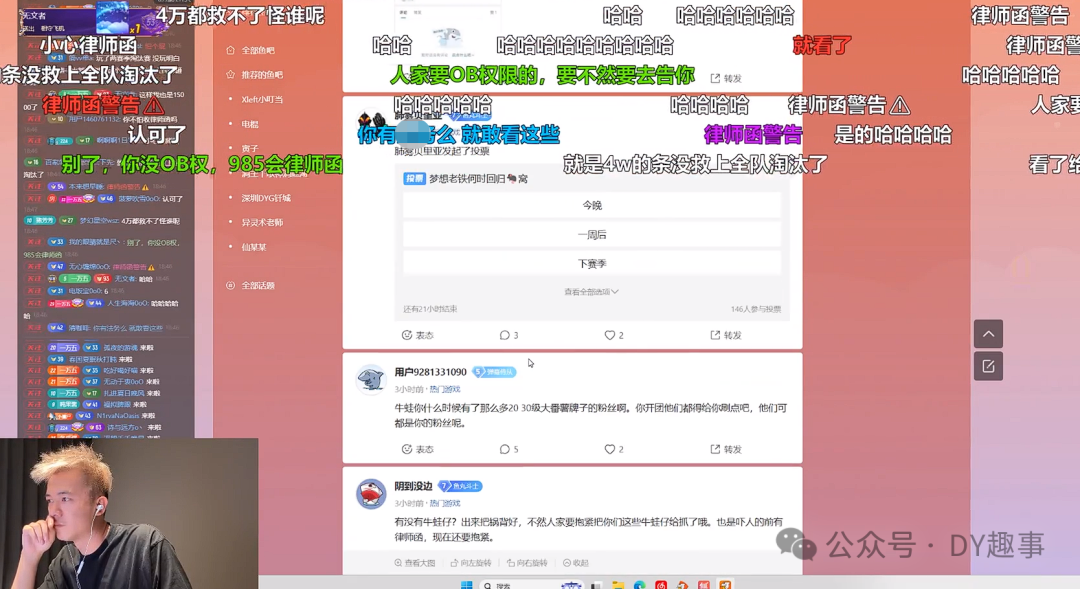Select 贾子 in the sidebar list
This screenshot has height=589, width=1080.
pos(249,149)
